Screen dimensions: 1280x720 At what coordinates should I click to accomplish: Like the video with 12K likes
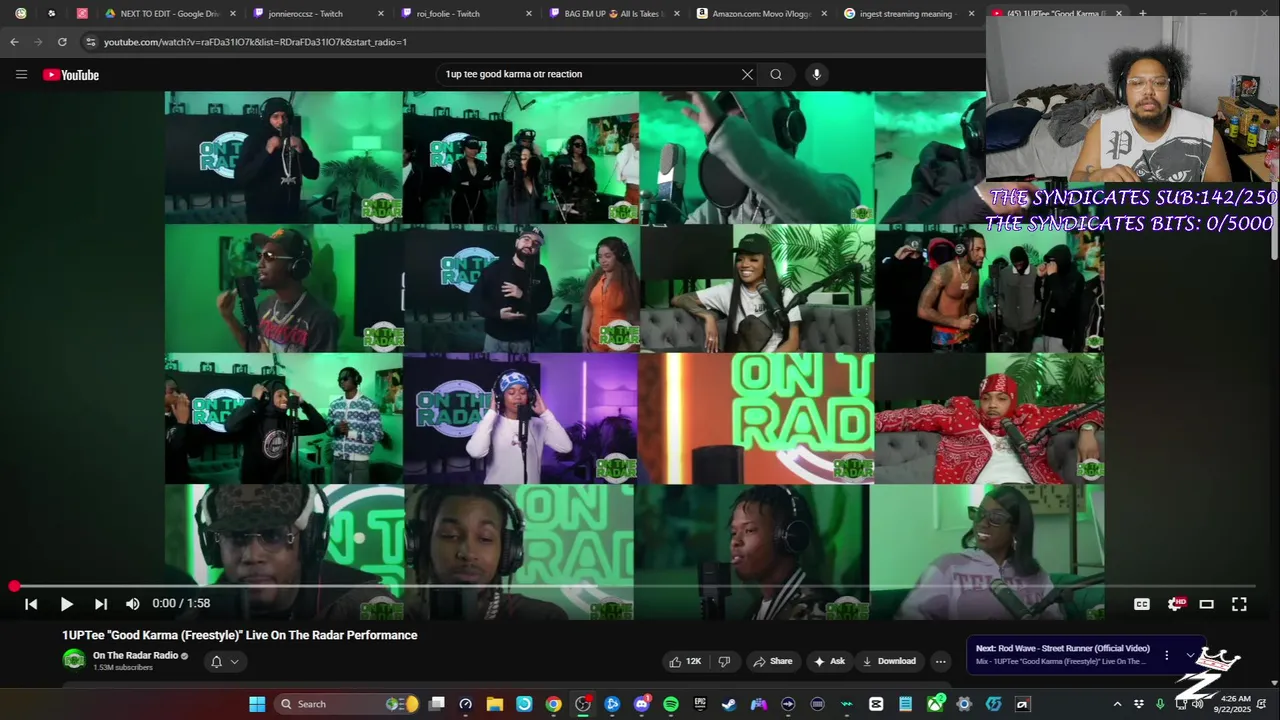(x=685, y=661)
